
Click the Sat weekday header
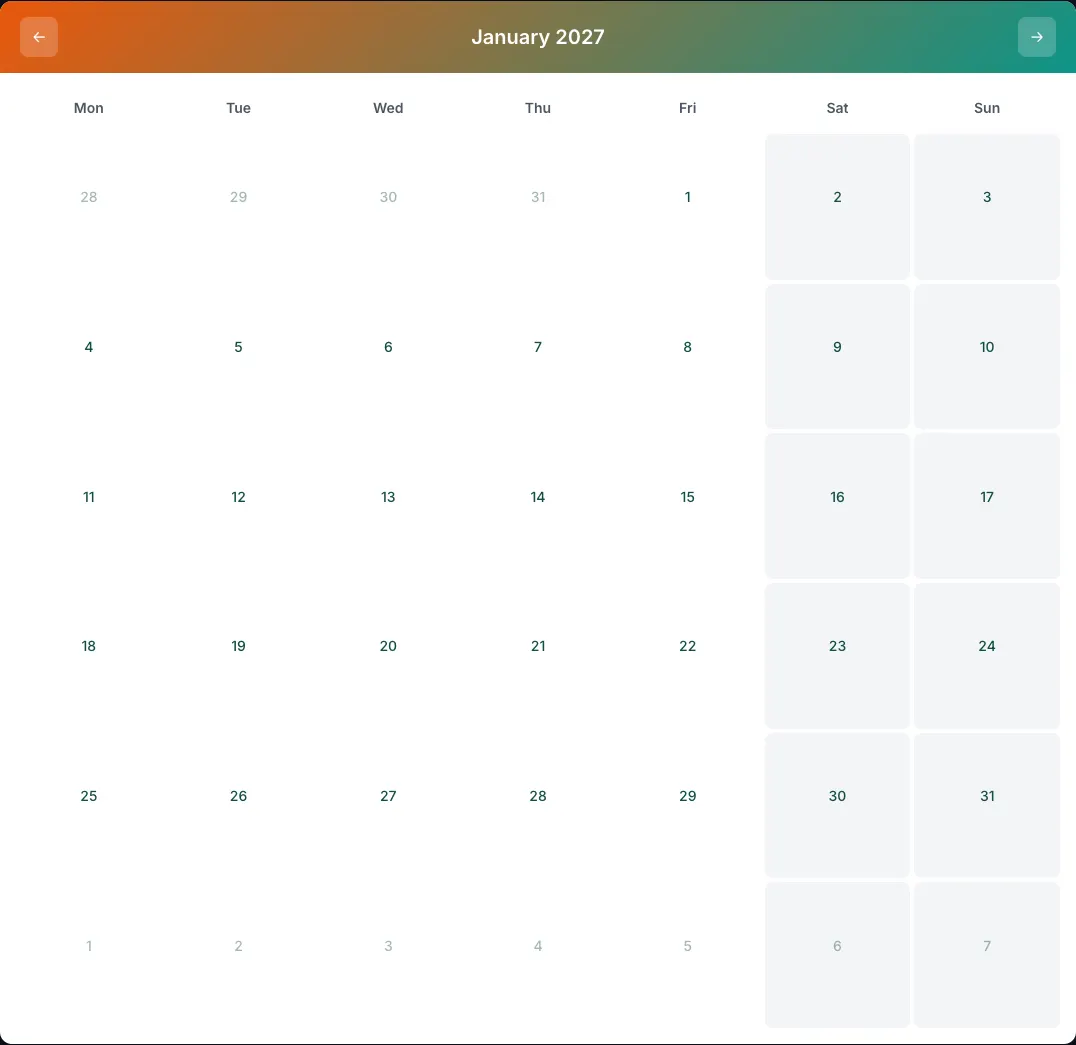[x=837, y=108]
